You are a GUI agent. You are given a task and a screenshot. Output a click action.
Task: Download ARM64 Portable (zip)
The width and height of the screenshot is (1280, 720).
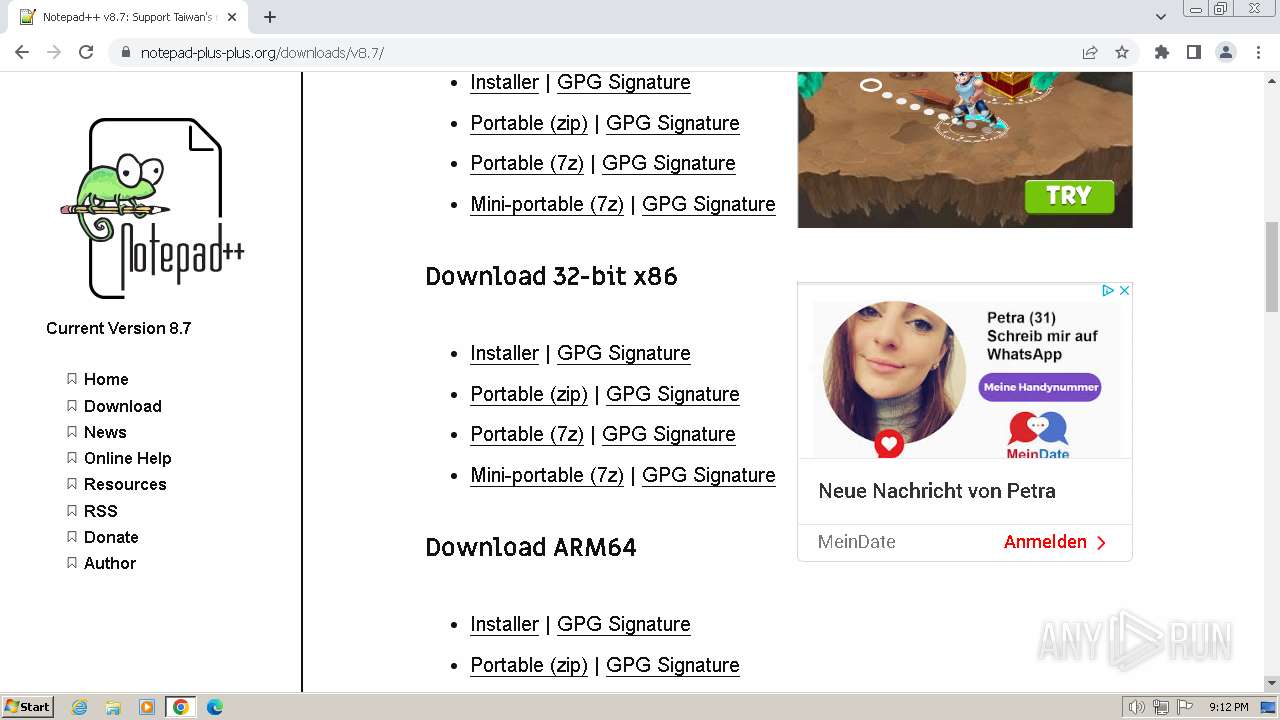pyautogui.click(x=529, y=665)
